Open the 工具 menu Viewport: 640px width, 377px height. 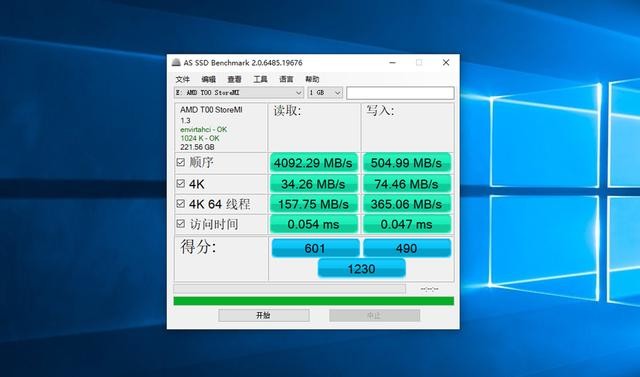(260, 79)
